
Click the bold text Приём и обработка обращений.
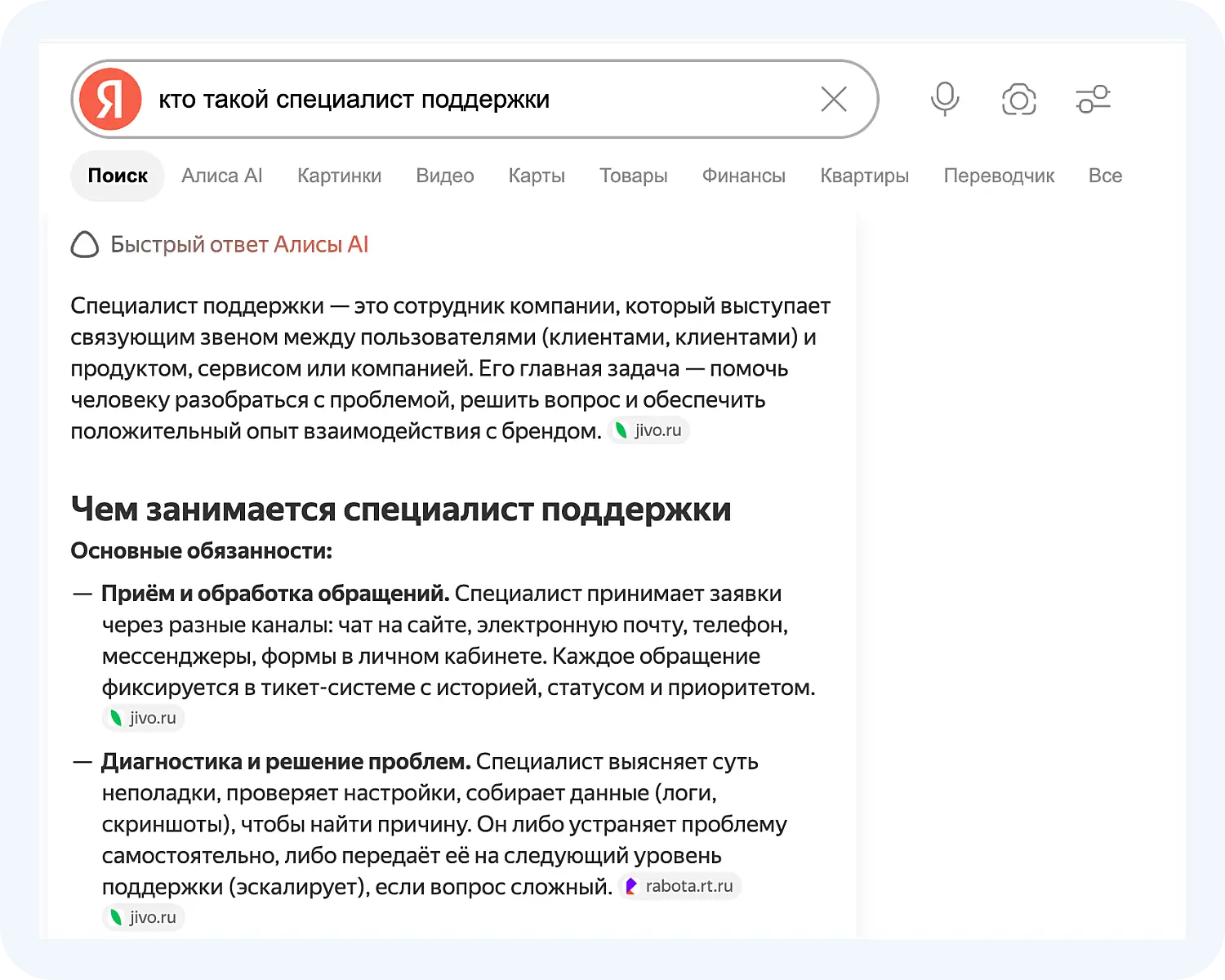pos(275,594)
